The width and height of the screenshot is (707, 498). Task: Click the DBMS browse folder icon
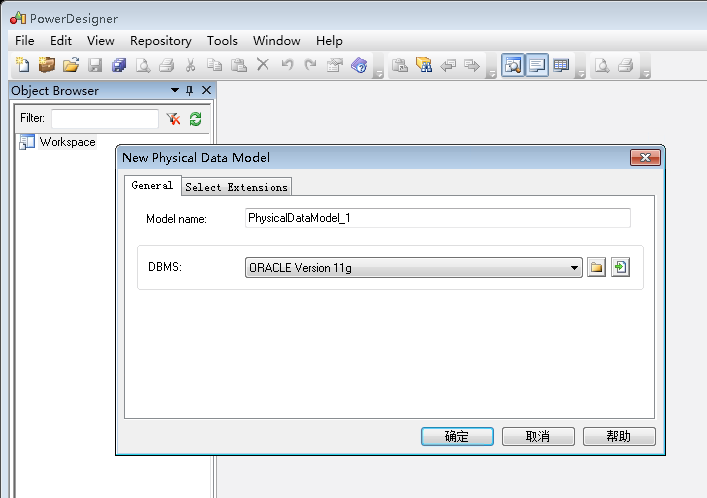point(596,267)
